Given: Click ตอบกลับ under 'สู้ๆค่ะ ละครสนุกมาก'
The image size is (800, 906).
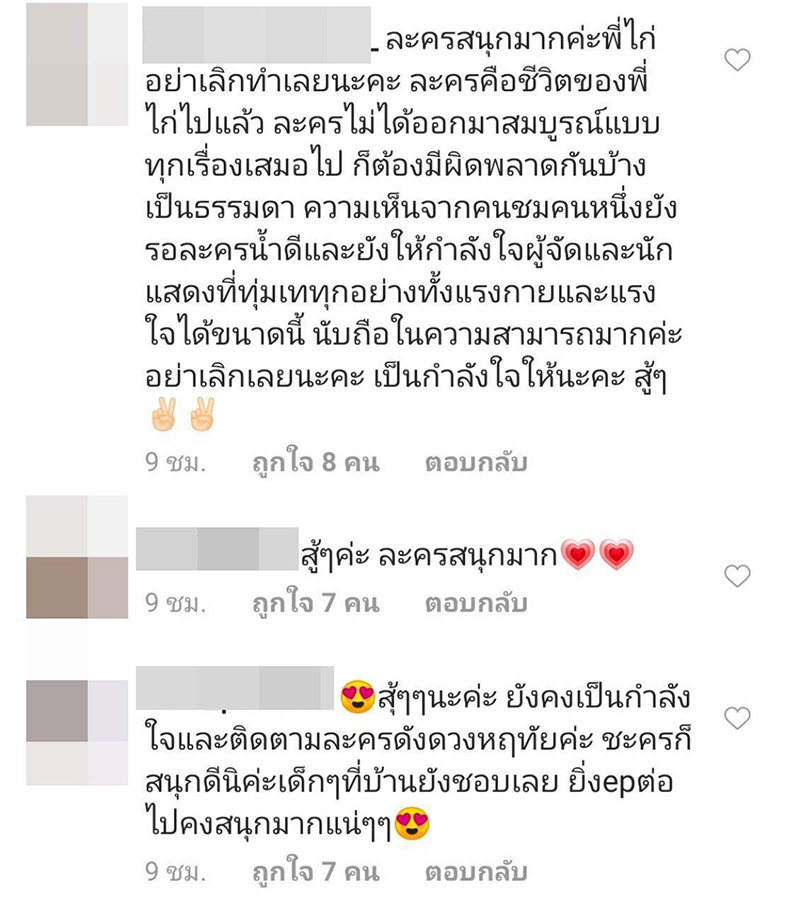Looking at the screenshot, I should coord(476,603).
